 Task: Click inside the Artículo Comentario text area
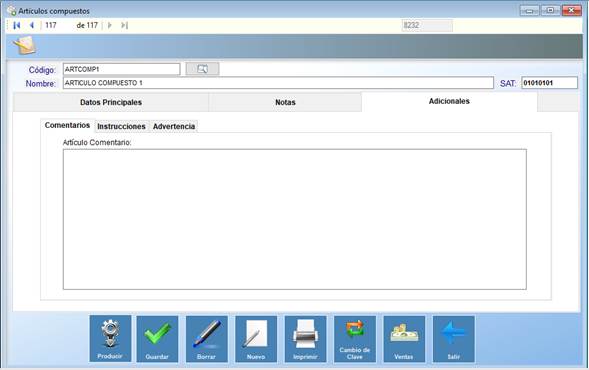click(x=294, y=219)
